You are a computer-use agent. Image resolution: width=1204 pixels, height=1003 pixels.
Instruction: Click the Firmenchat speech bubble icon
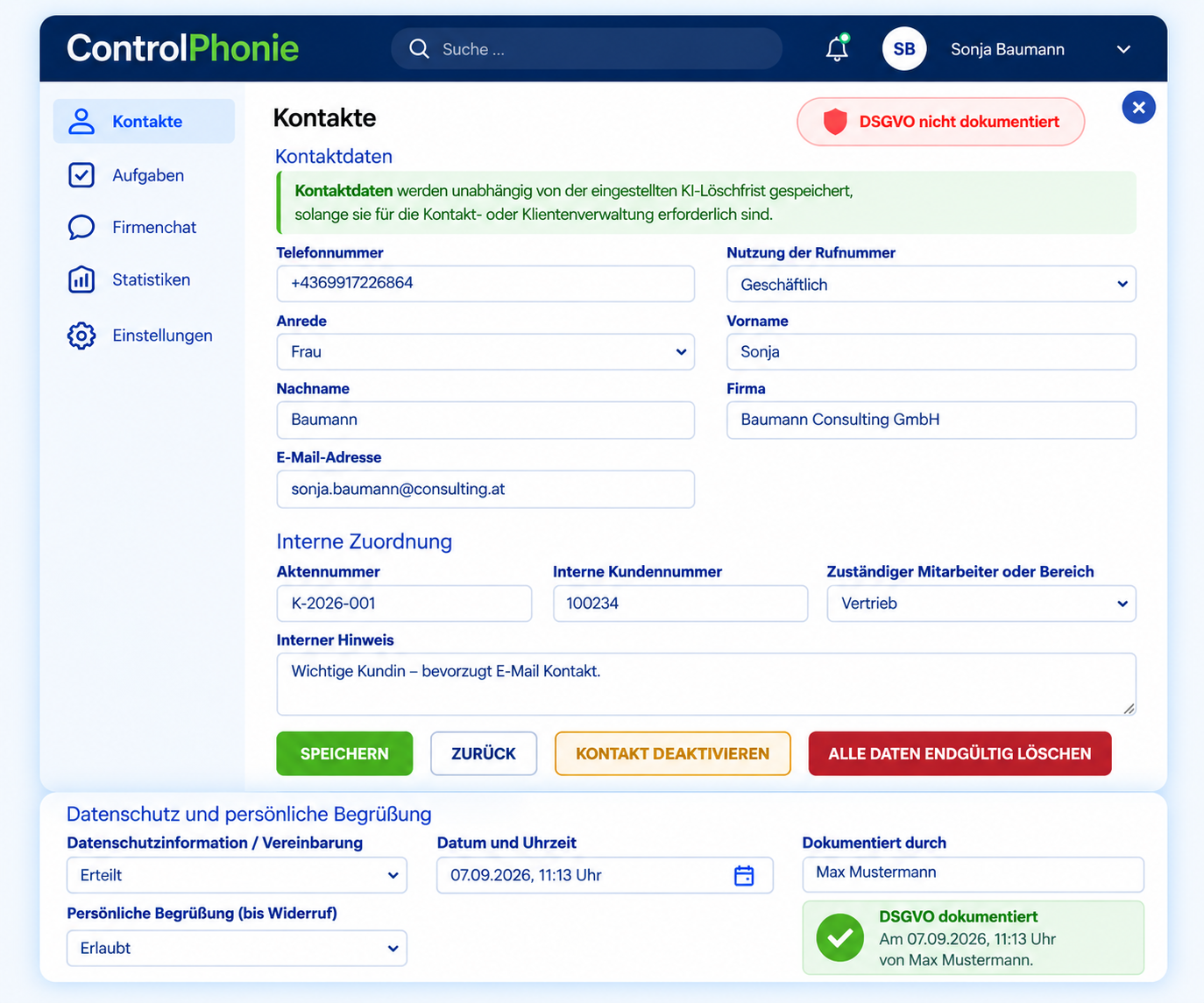click(81, 227)
